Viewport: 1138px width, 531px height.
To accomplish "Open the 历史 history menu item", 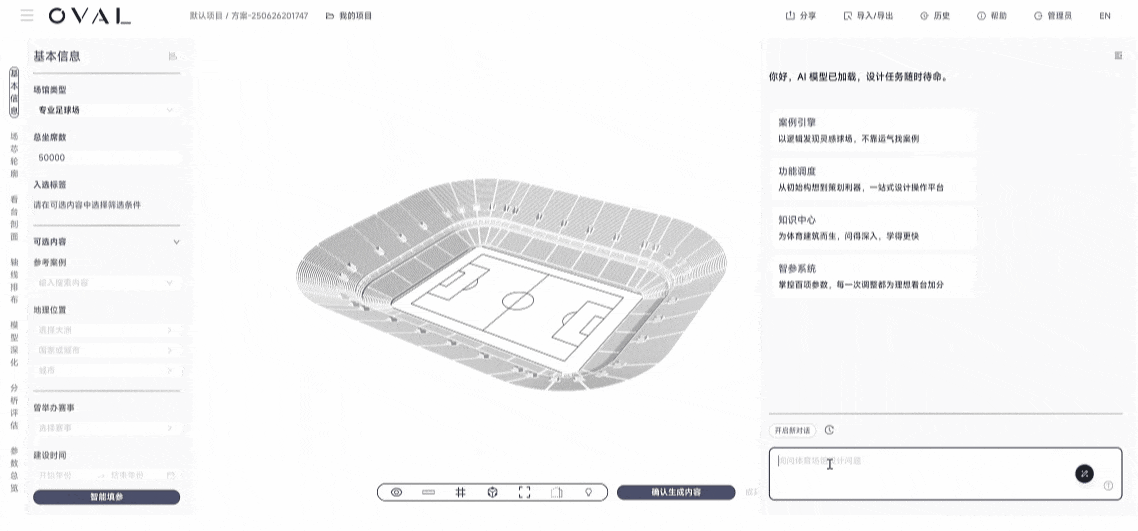I will (x=935, y=16).
